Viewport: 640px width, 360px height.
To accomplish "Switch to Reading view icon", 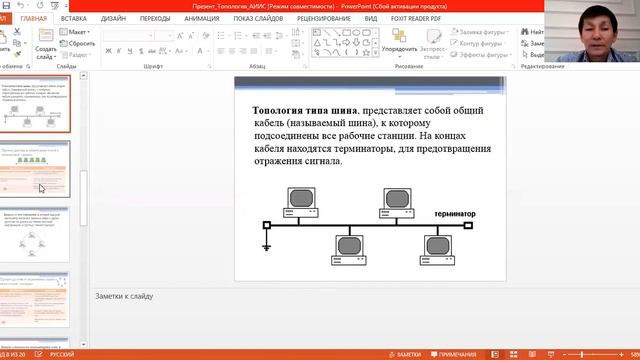I will (x=532, y=354).
